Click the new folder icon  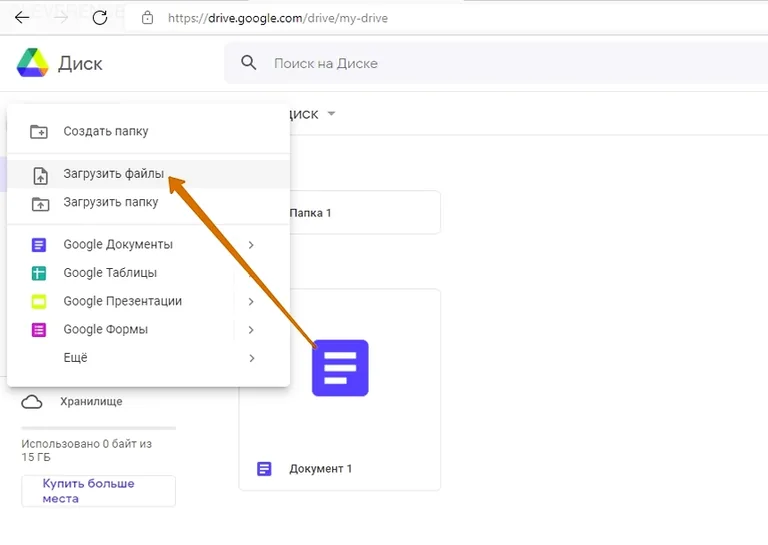tap(39, 132)
